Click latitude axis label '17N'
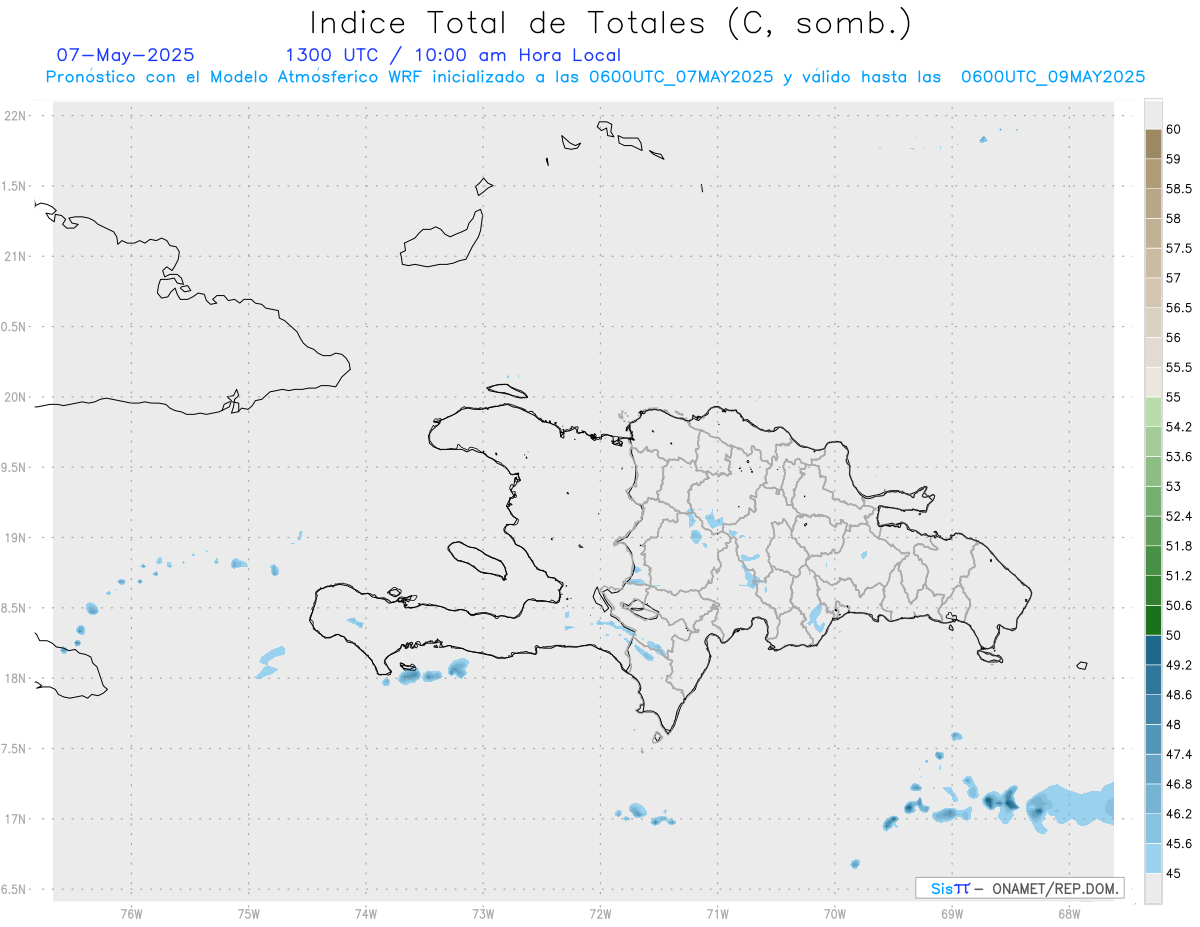 [17, 819]
